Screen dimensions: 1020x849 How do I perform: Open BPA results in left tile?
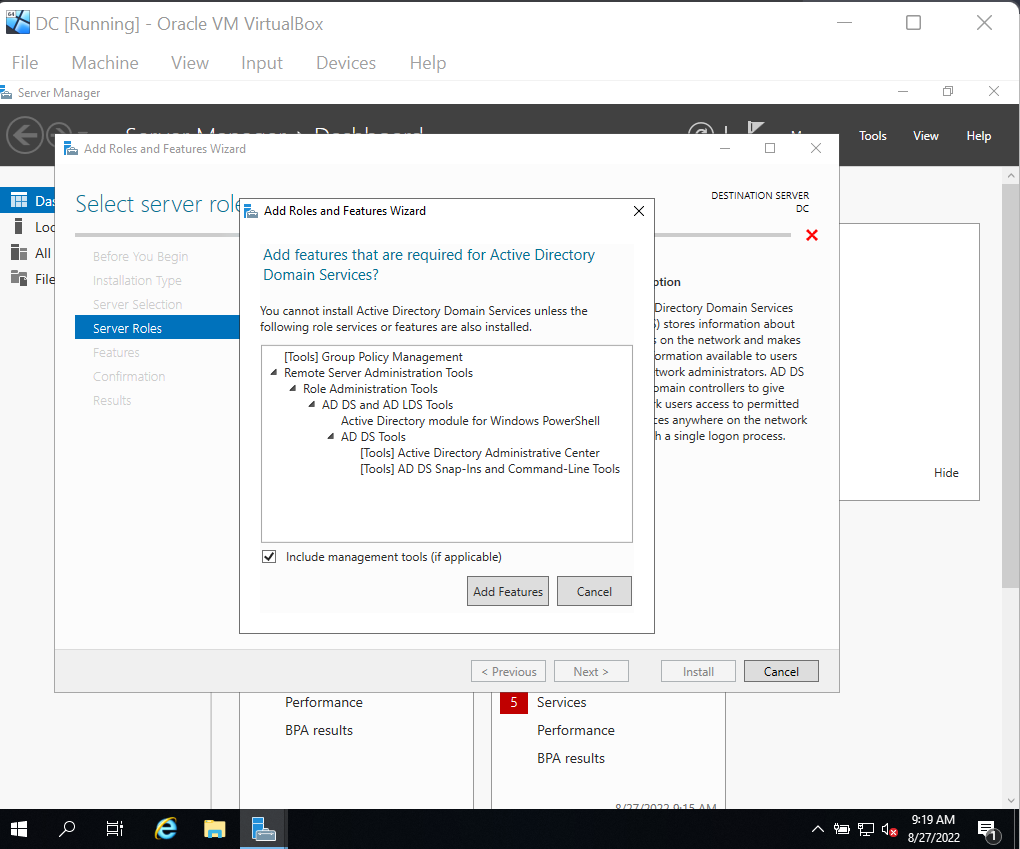[x=319, y=731]
